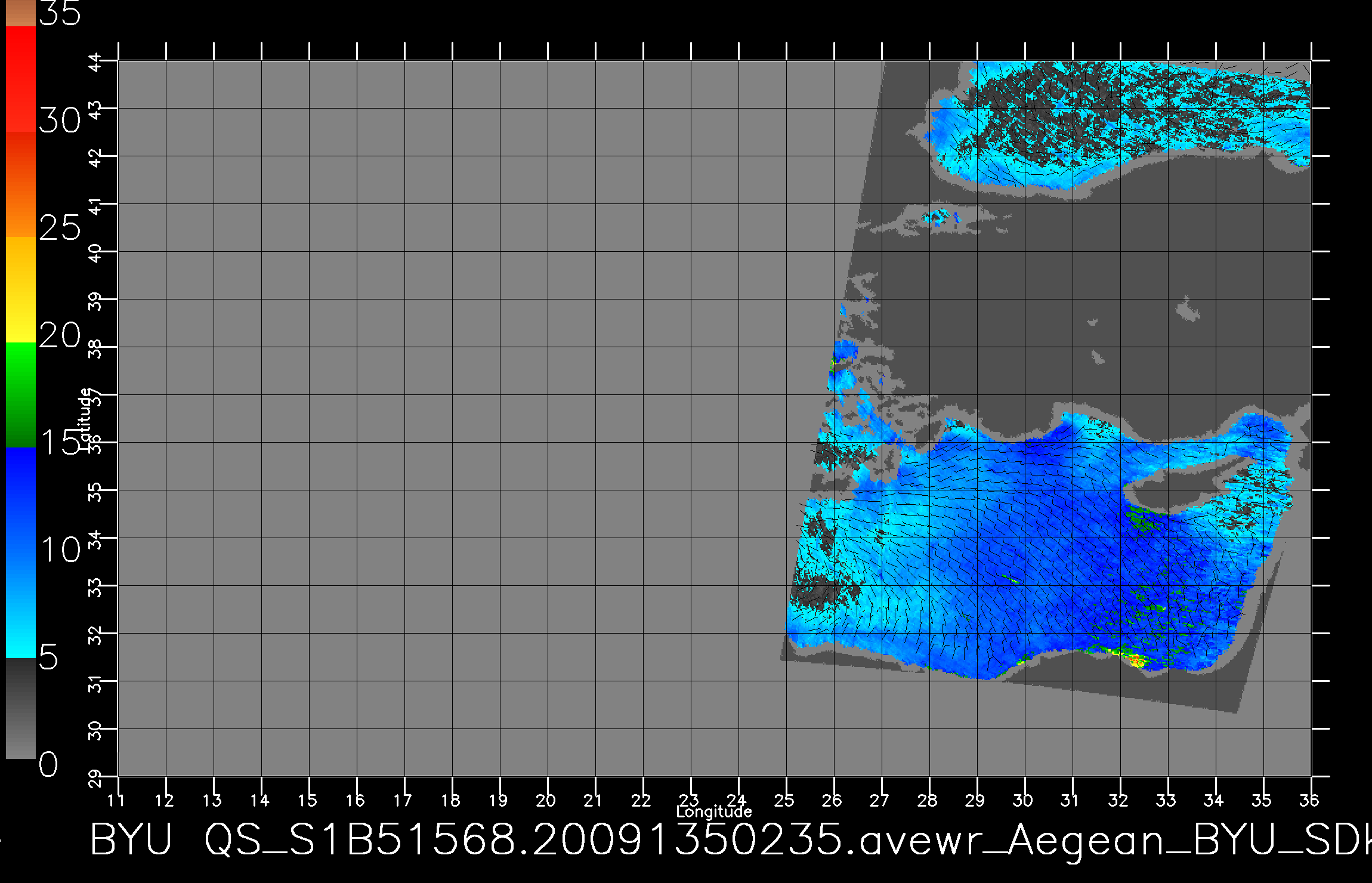Click latitude tick label 42

coord(95,158)
